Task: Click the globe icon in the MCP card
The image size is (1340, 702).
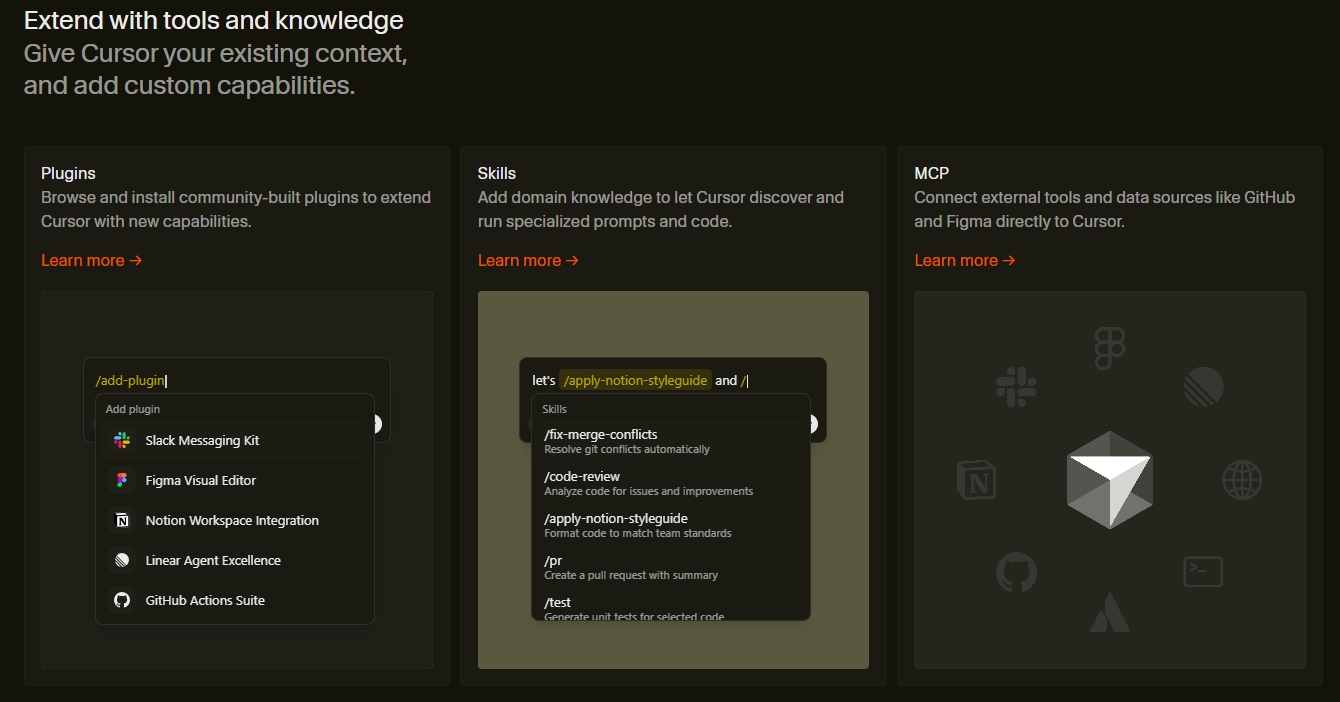Action: [1243, 481]
